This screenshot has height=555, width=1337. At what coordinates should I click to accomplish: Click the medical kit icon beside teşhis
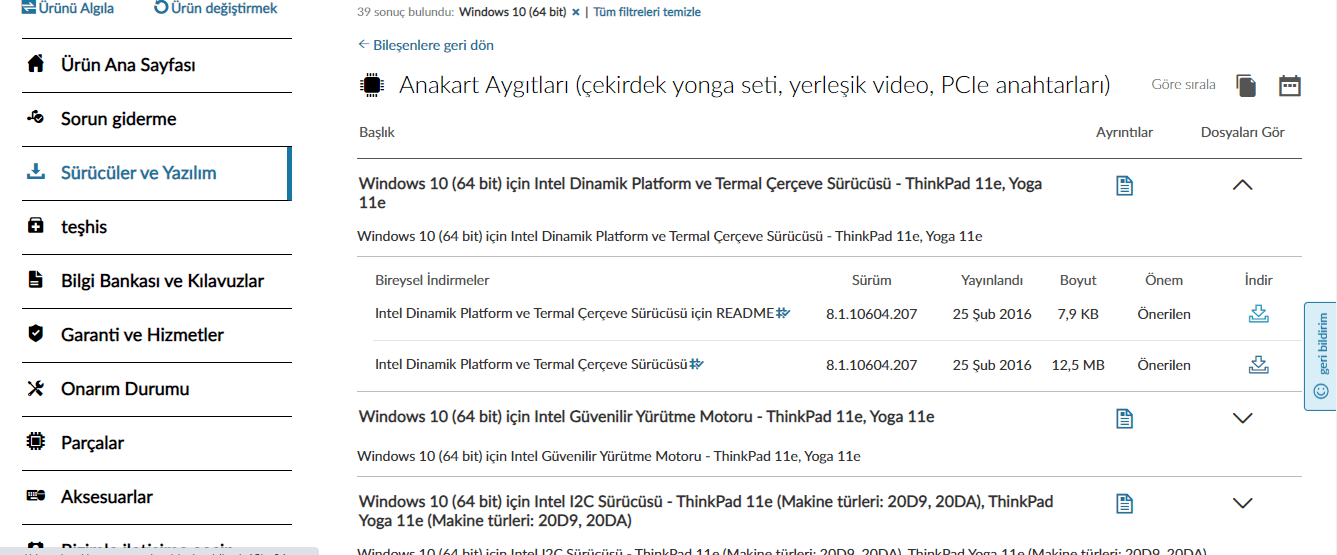click(x=36, y=226)
